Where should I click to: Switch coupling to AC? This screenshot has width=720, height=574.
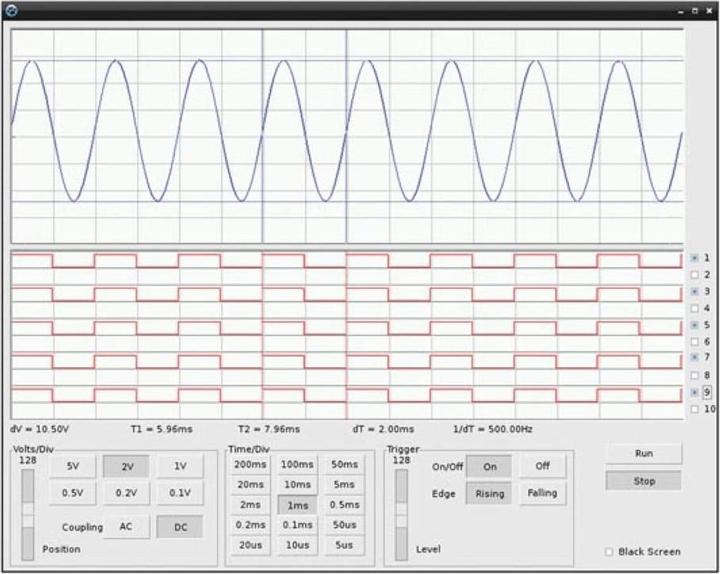(127, 526)
